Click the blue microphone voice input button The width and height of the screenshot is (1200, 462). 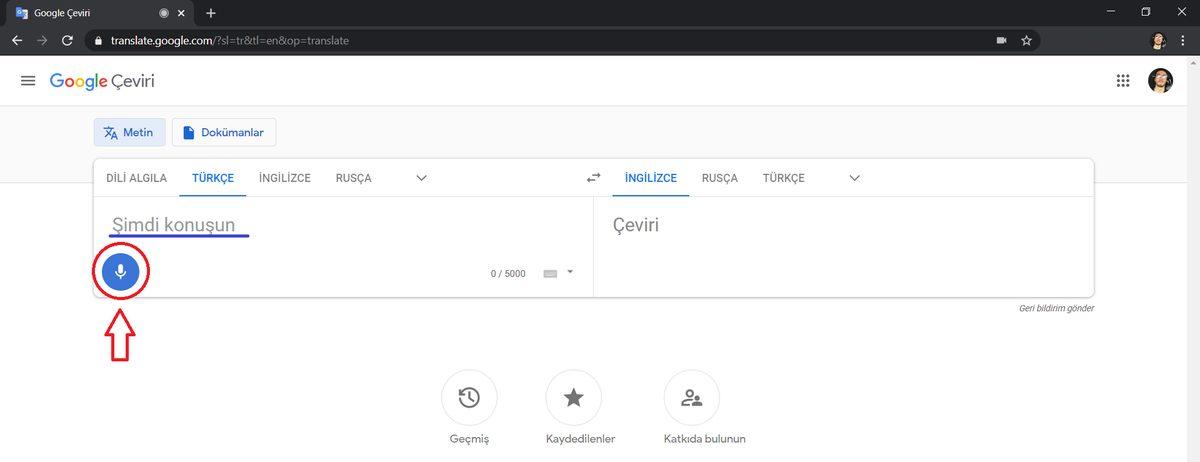tap(120, 271)
